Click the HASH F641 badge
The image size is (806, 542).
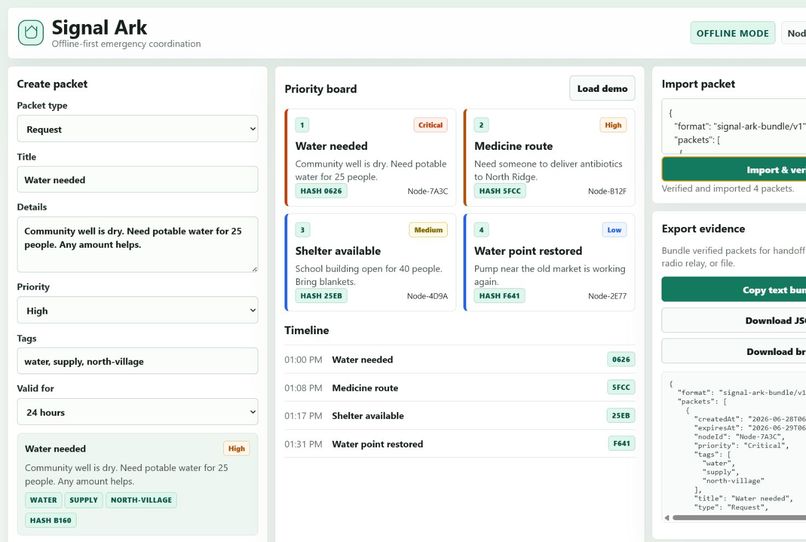500,296
